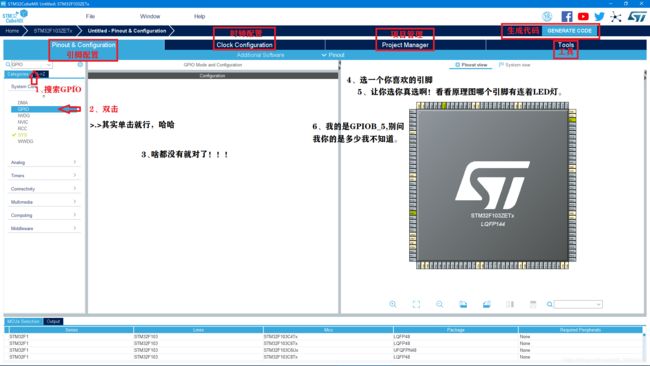Expand the Computing category
This screenshot has height=366, width=650.
44,216
